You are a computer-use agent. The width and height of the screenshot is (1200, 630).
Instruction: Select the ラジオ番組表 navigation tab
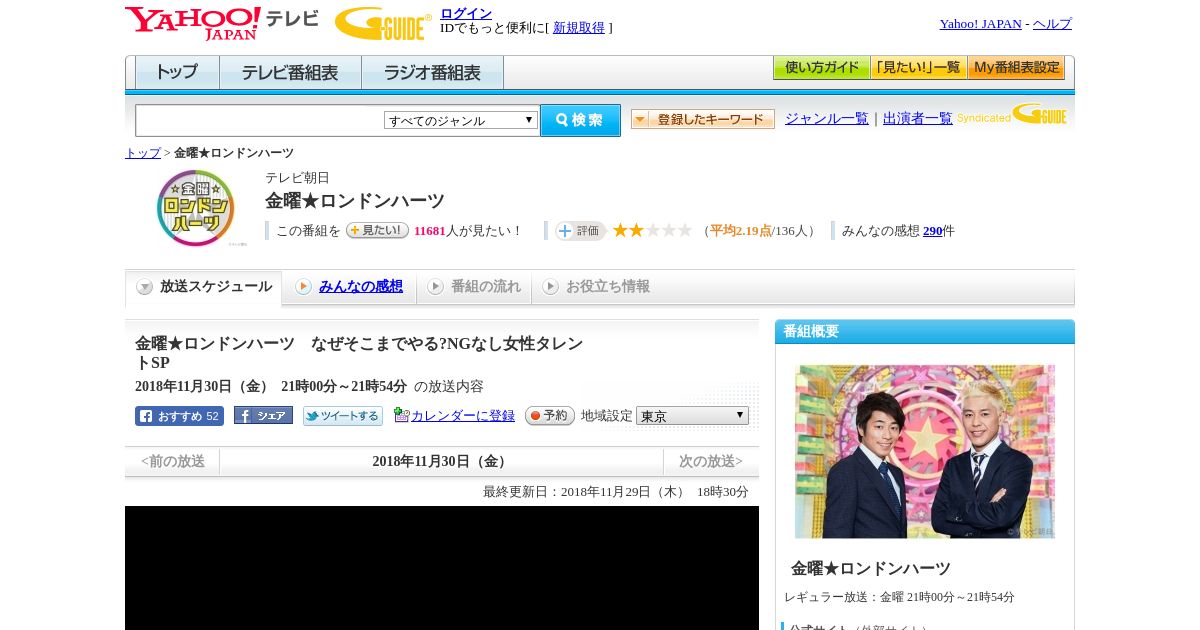tap(432, 73)
